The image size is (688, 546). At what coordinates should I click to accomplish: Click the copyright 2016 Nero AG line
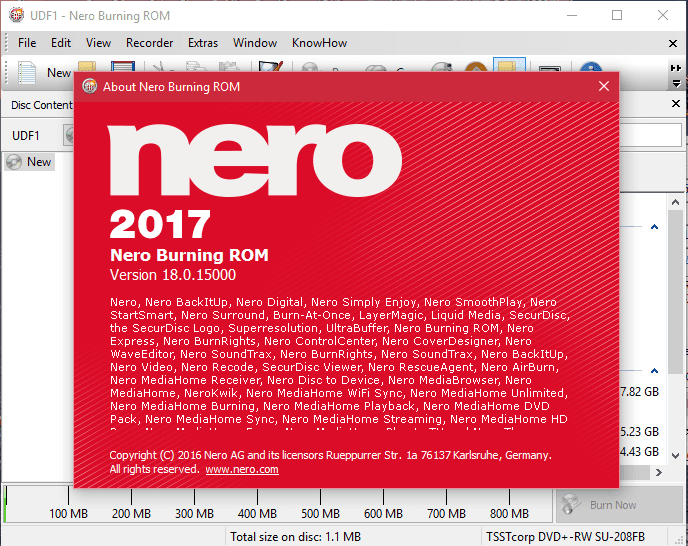pos(330,455)
